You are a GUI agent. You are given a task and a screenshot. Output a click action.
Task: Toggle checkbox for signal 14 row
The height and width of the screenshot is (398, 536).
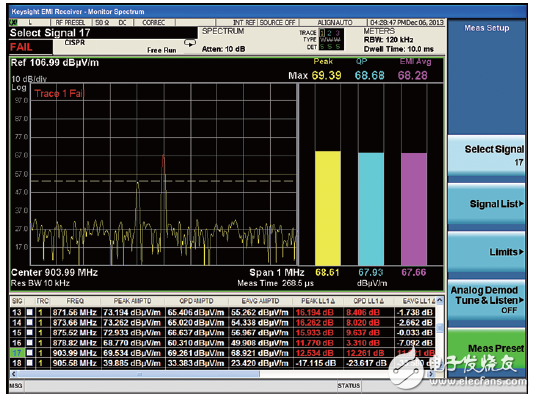(30, 322)
